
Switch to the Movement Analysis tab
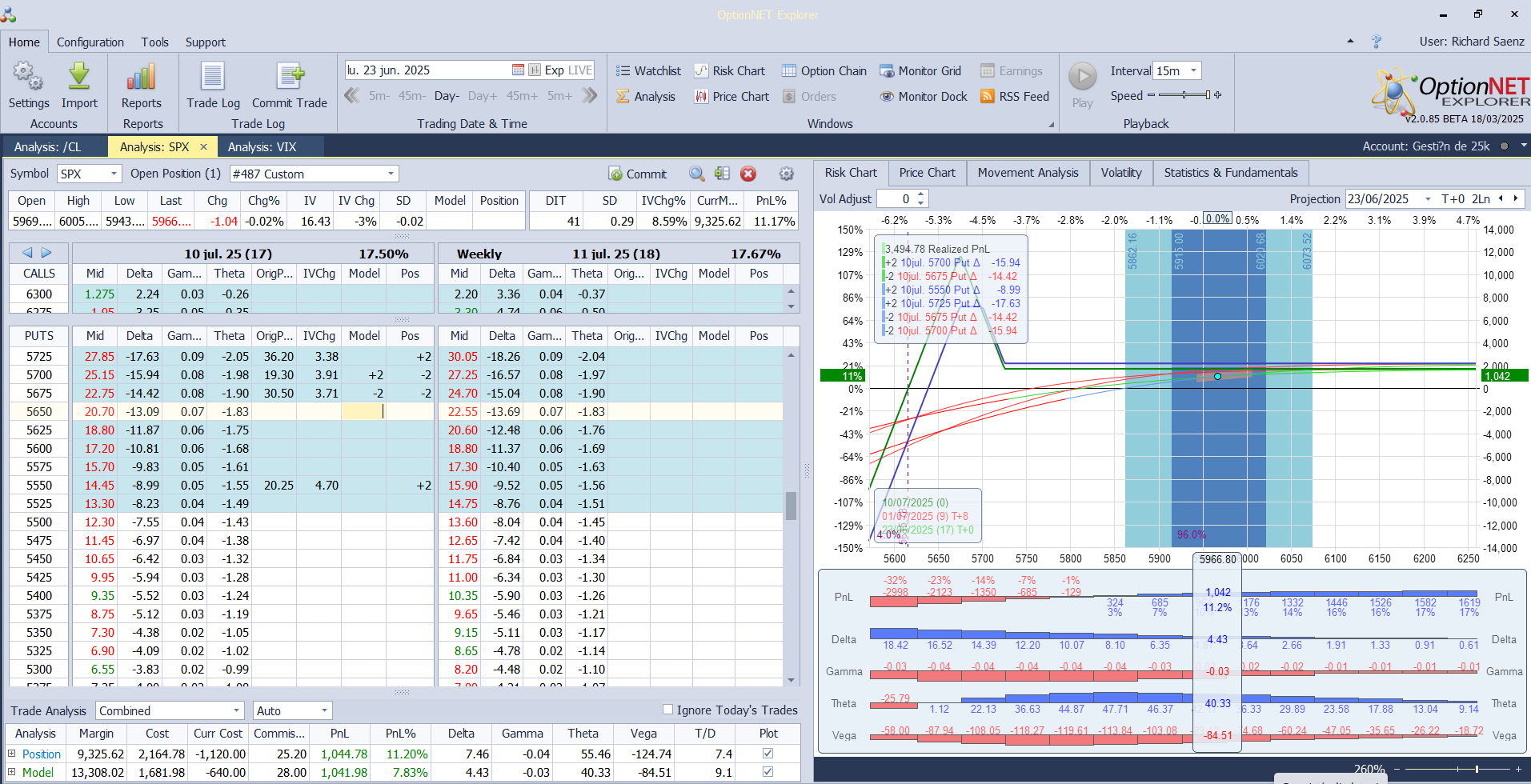pyautogui.click(x=1028, y=173)
